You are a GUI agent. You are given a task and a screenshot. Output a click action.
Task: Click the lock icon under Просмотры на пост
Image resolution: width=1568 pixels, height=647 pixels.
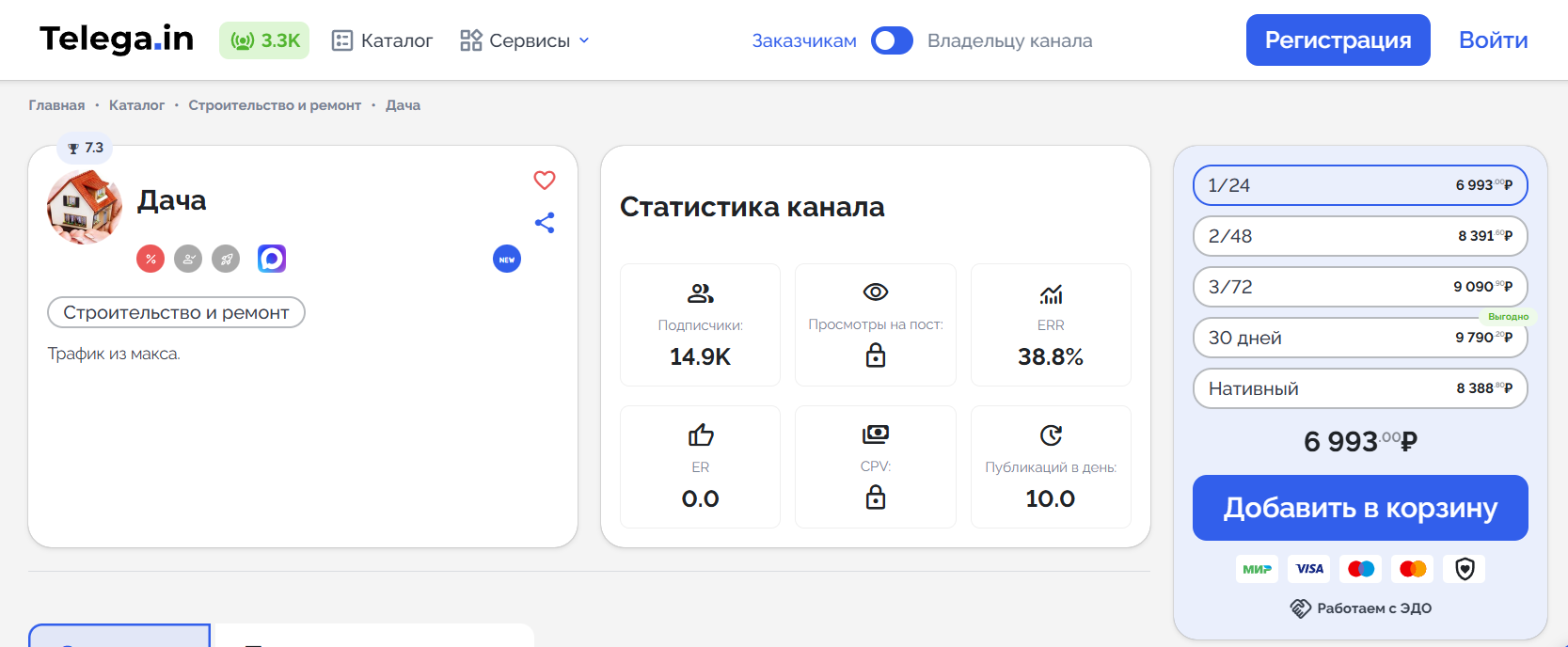pyautogui.click(x=876, y=355)
